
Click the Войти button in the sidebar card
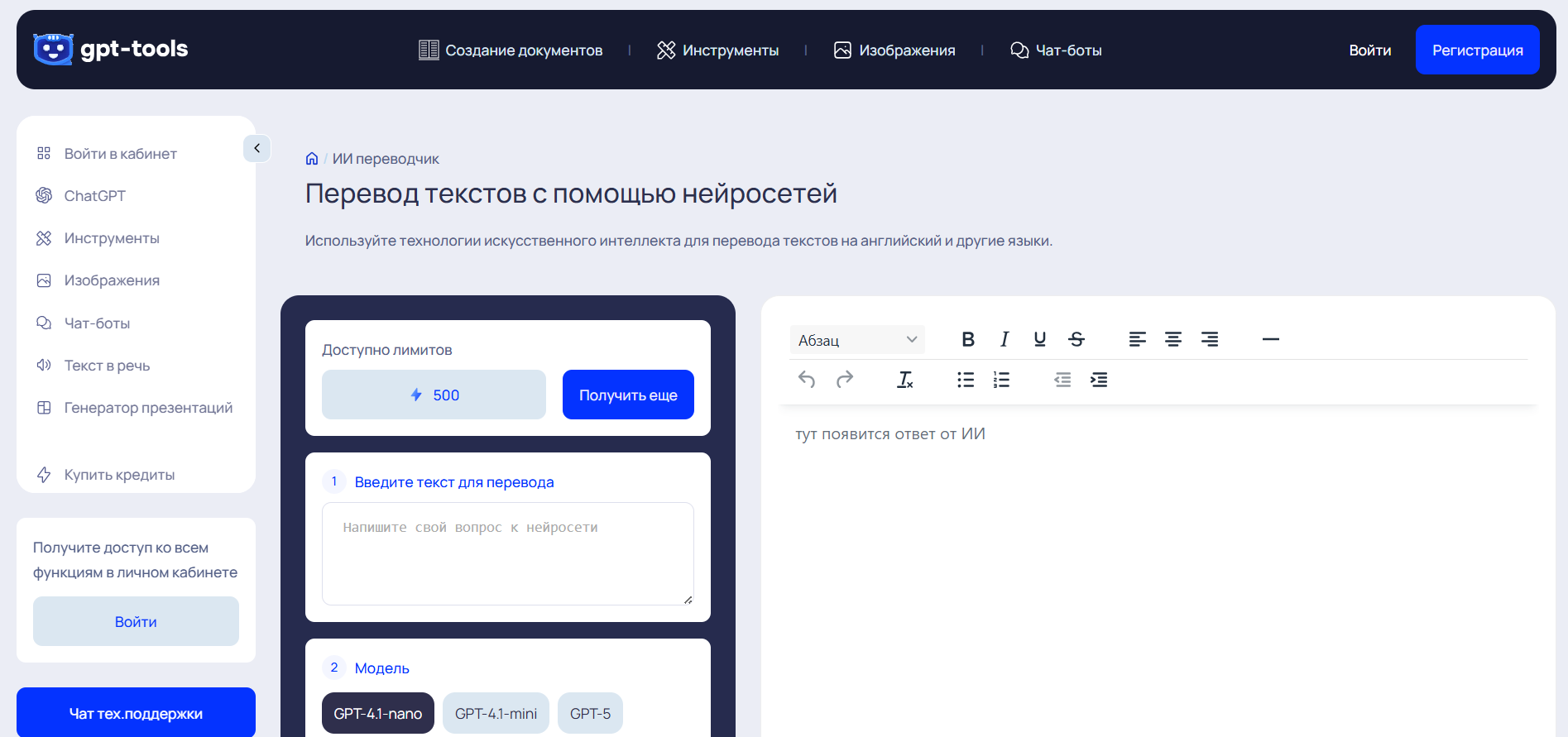(136, 621)
